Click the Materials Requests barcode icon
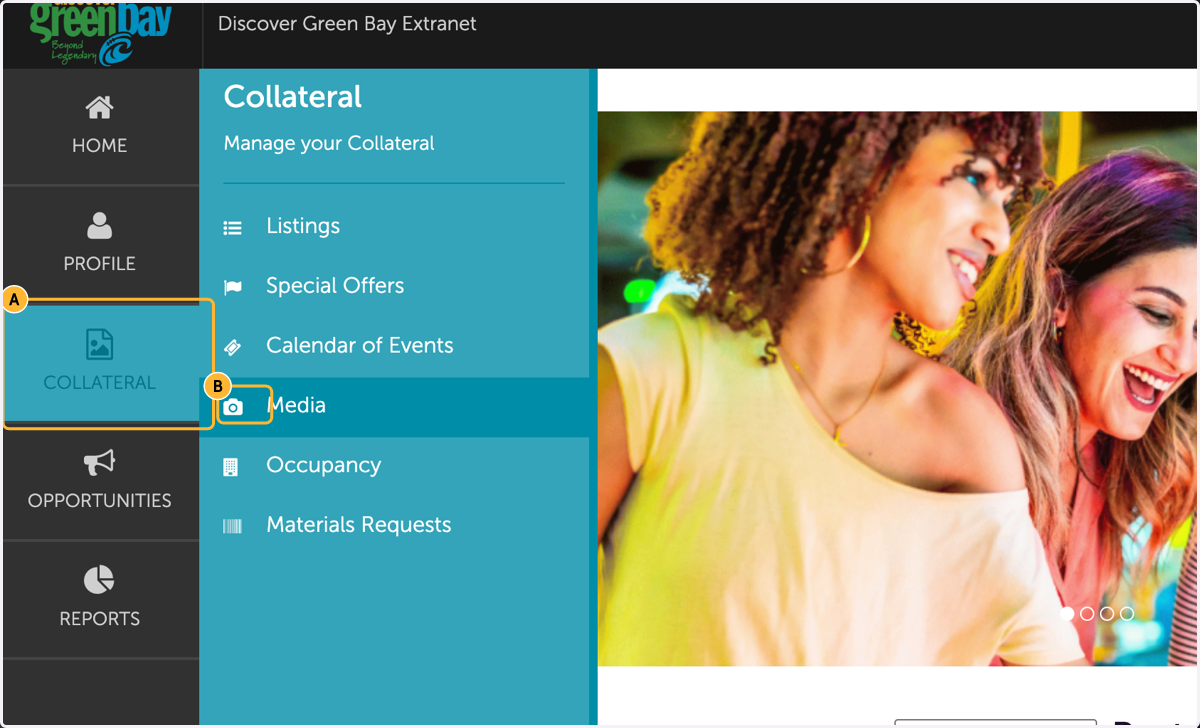The width and height of the screenshot is (1200, 728). pos(232,527)
